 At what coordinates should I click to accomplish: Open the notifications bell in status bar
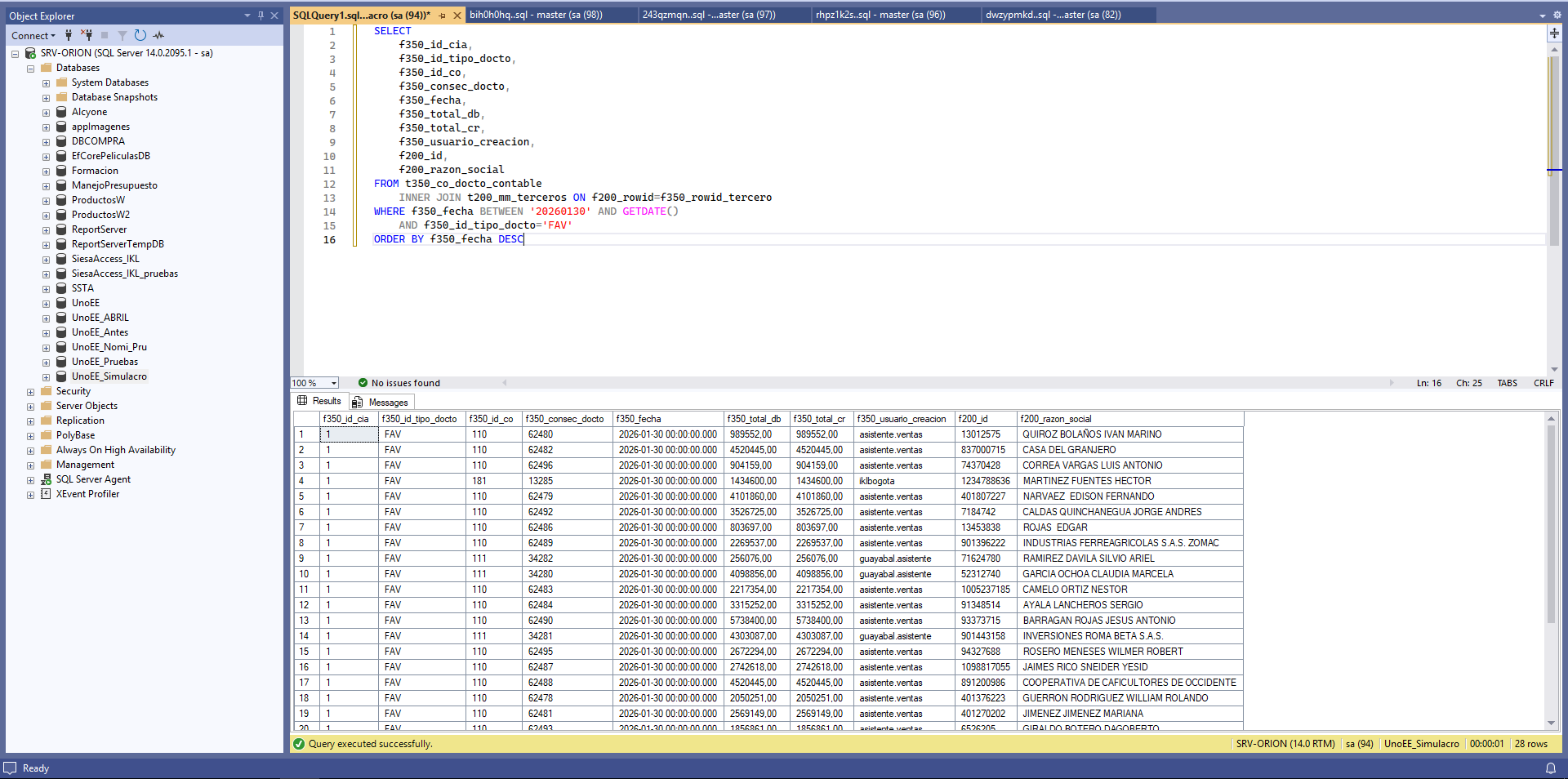[x=1550, y=768]
